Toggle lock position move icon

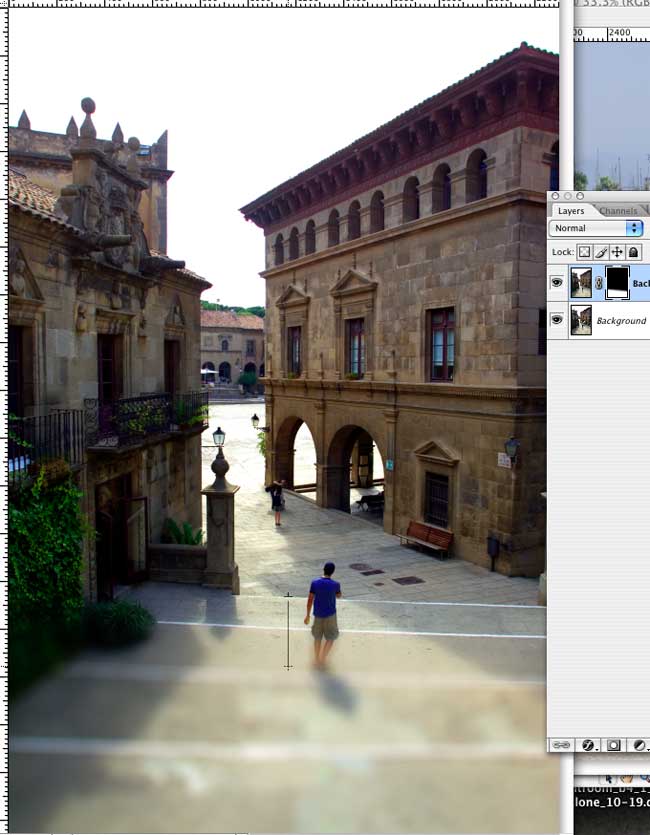coord(617,253)
